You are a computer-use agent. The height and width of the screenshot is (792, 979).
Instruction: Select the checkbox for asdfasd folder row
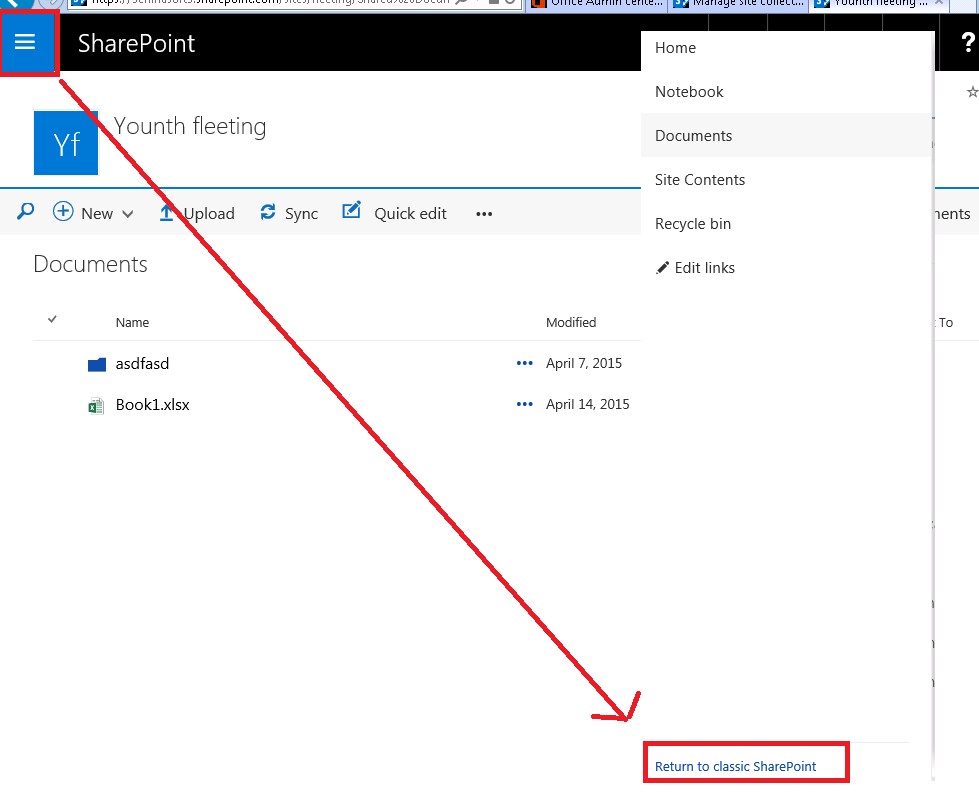[x=53, y=363]
